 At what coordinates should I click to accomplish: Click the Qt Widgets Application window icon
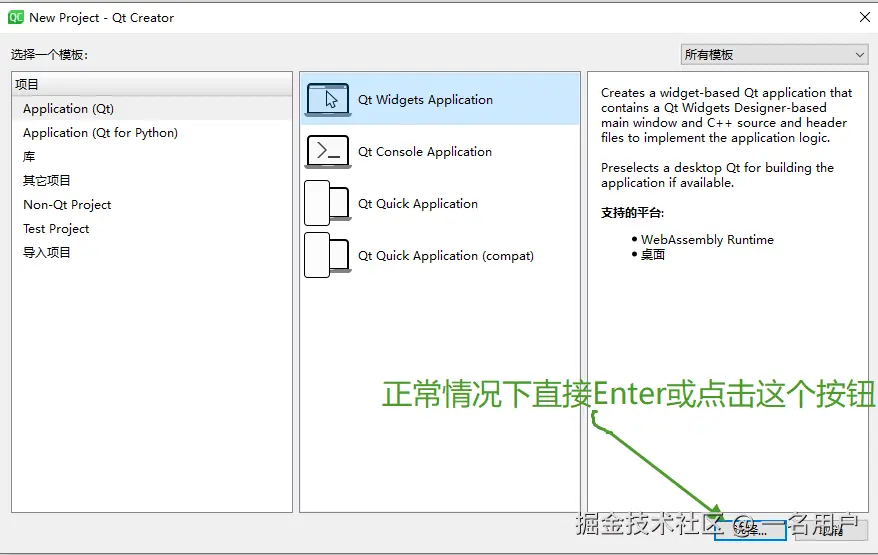pos(328,100)
